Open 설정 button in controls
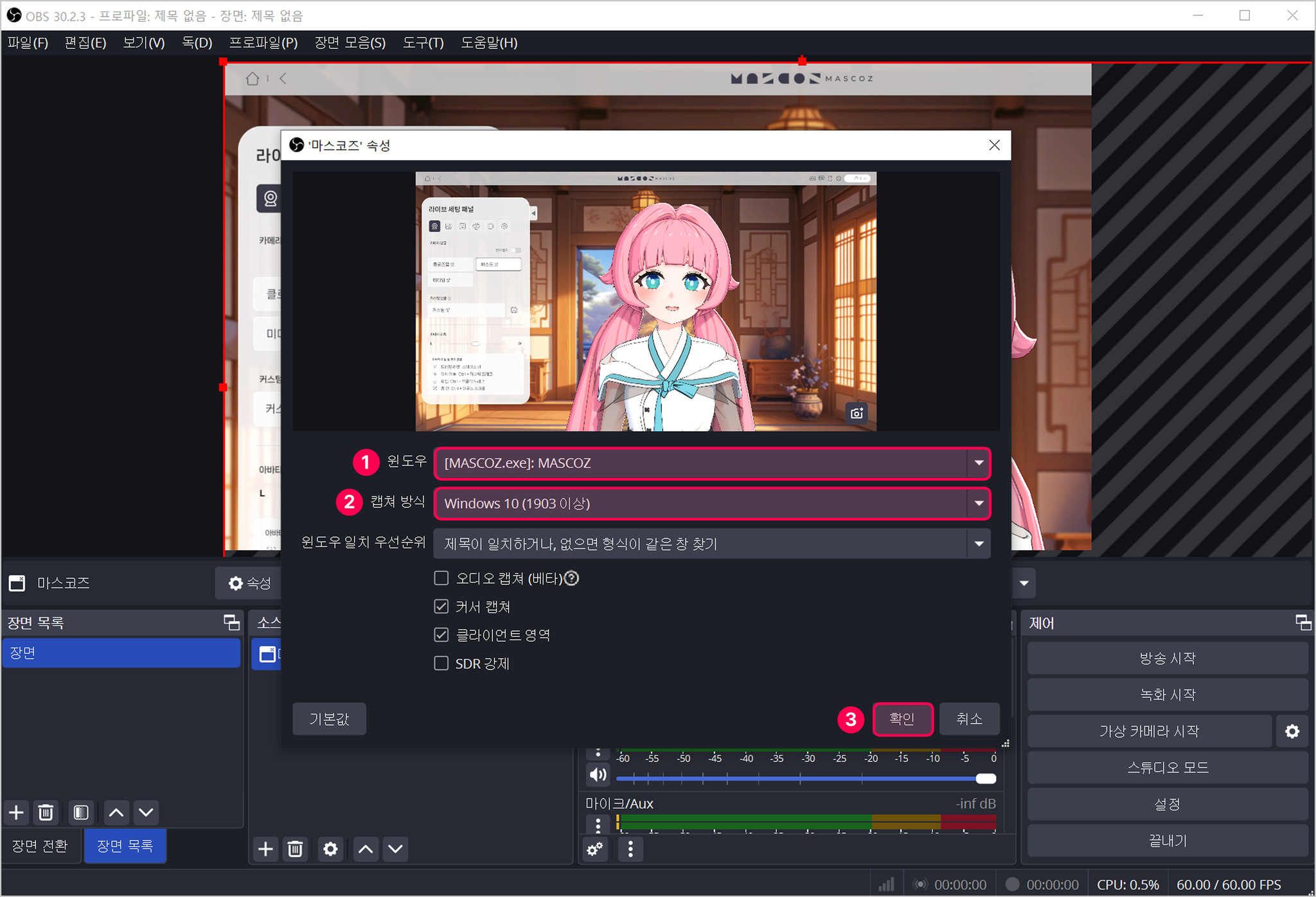1316x897 pixels. (1168, 804)
